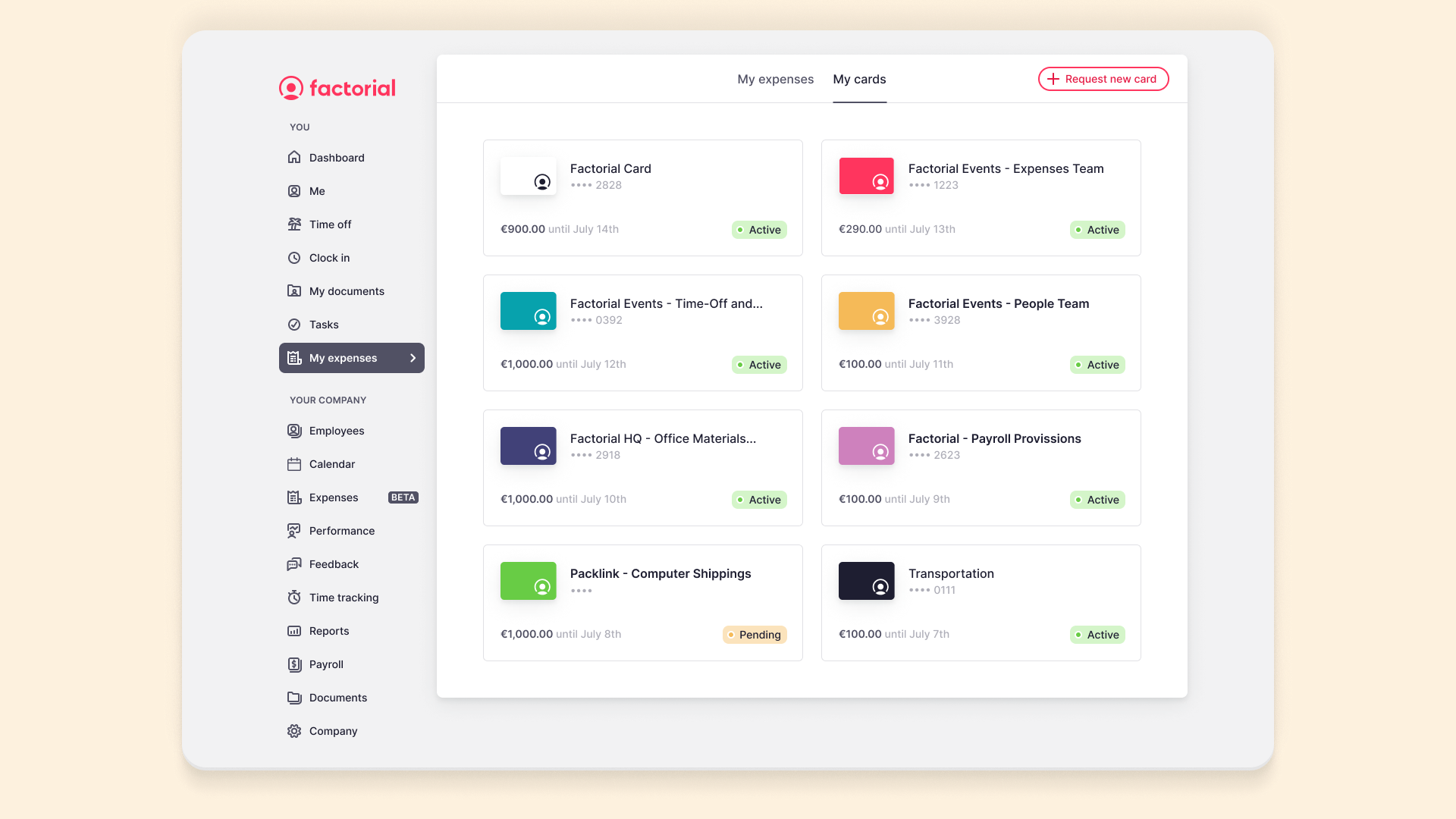Screen dimensions: 1456x819
Task: Click the Tasks checkmark icon
Action: (294, 325)
